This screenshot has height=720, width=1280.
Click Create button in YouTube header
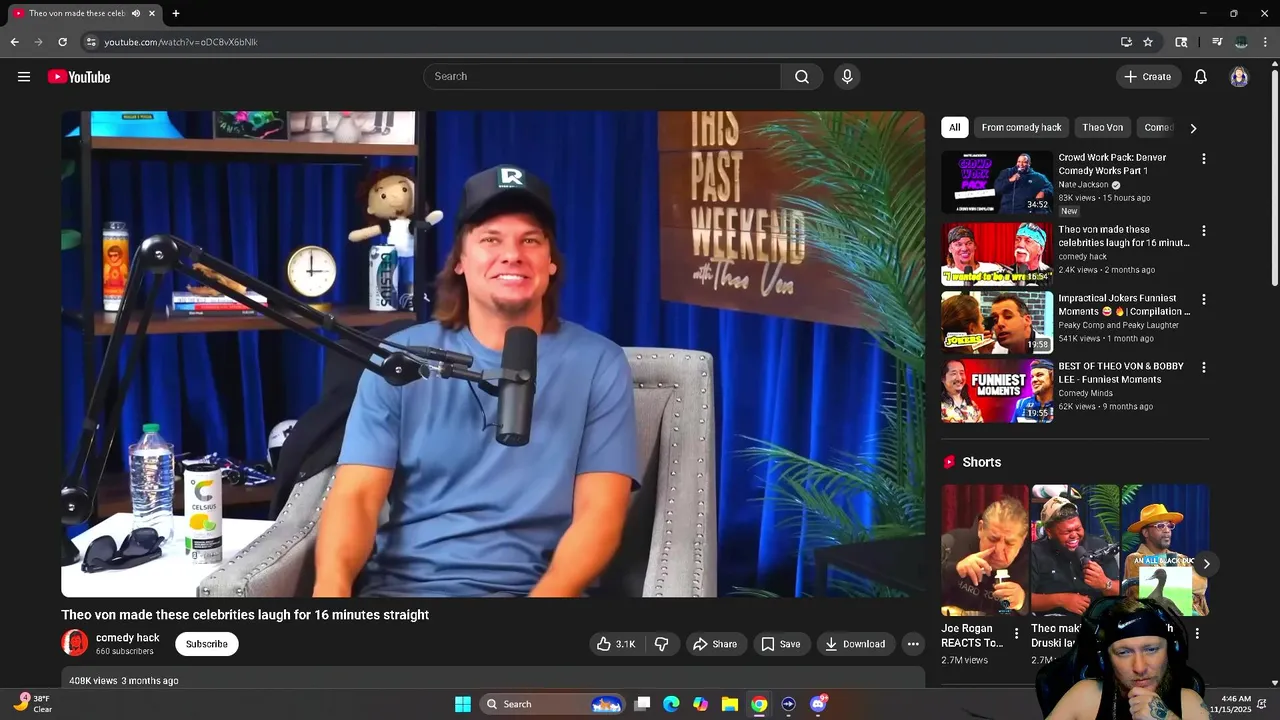click(x=1148, y=77)
